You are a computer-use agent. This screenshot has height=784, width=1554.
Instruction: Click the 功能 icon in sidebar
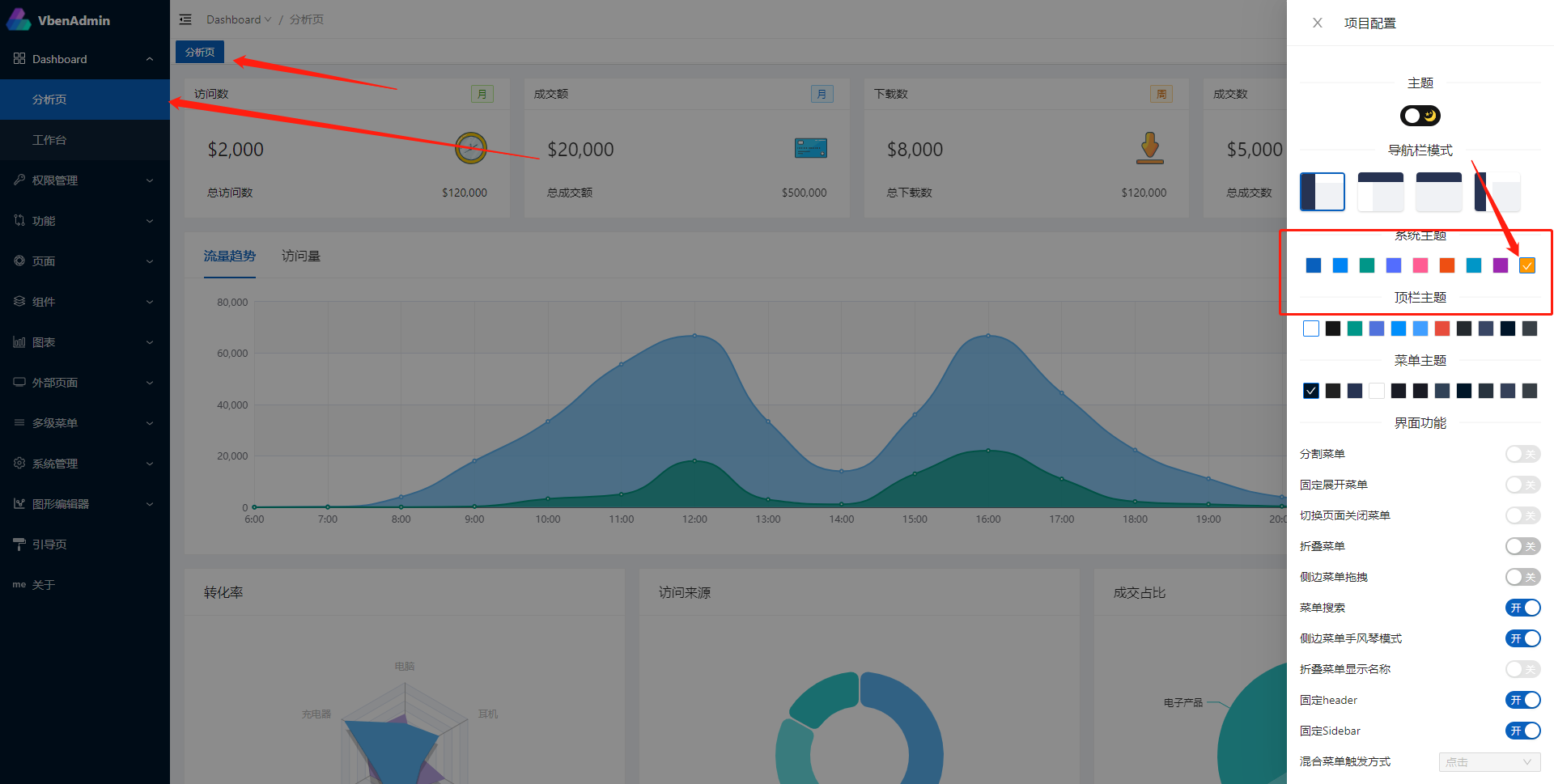pos(19,220)
